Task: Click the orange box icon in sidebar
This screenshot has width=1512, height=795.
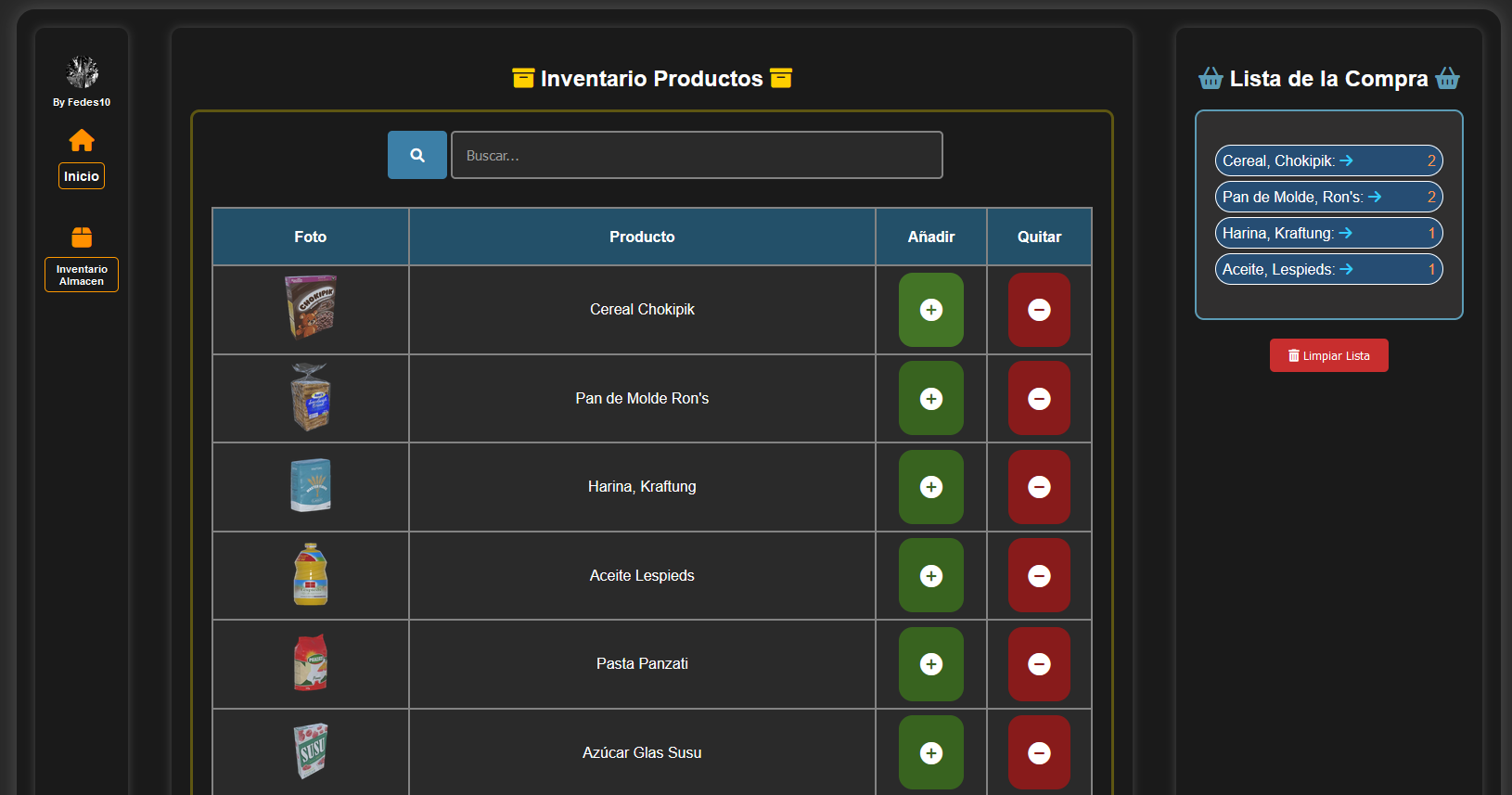Action: (82, 237)
